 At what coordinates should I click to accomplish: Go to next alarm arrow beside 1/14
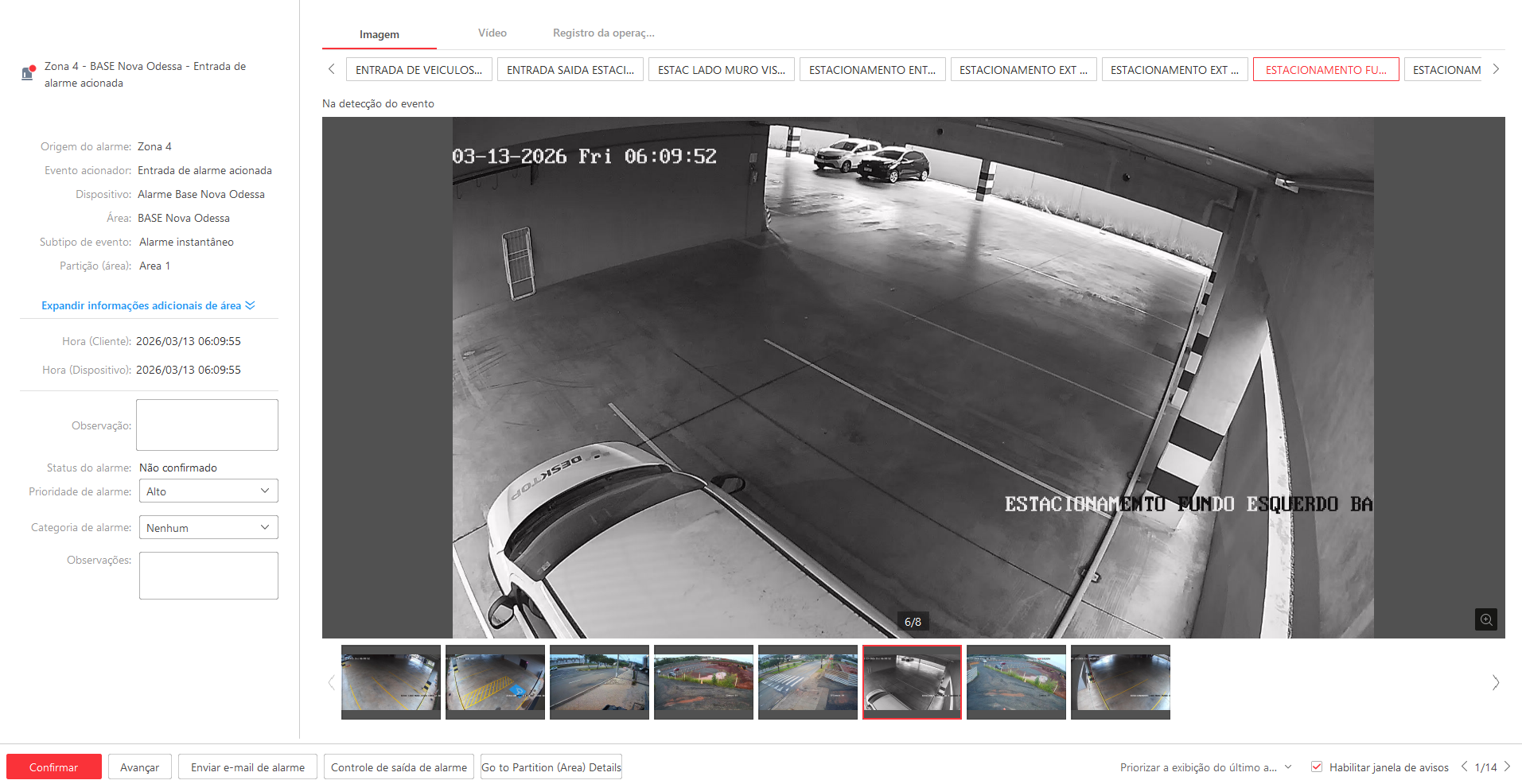click(1507, 767)
